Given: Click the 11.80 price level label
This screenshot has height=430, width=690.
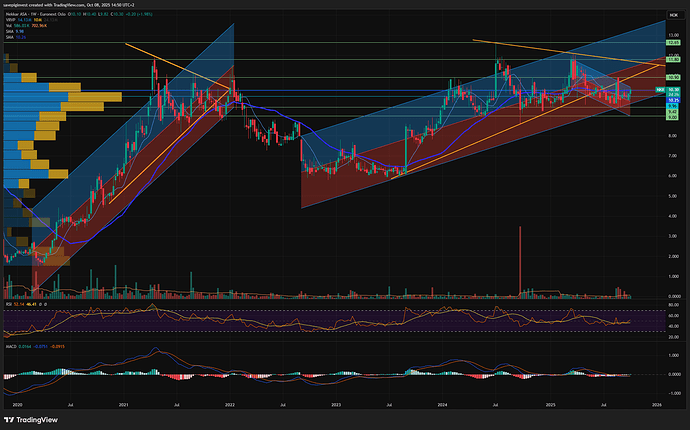Looking at the screenshot, I should tap(673, 60).
